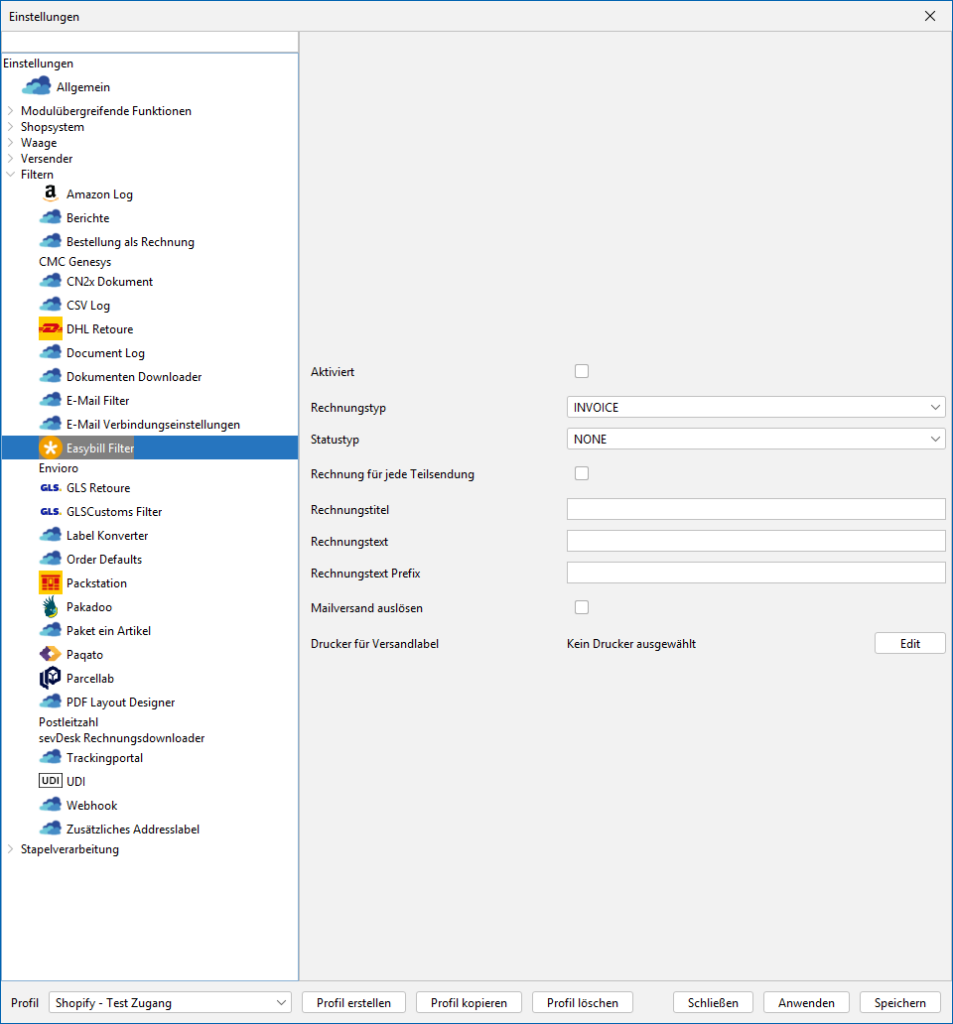Click the Parcellab icon

[50, 678]
